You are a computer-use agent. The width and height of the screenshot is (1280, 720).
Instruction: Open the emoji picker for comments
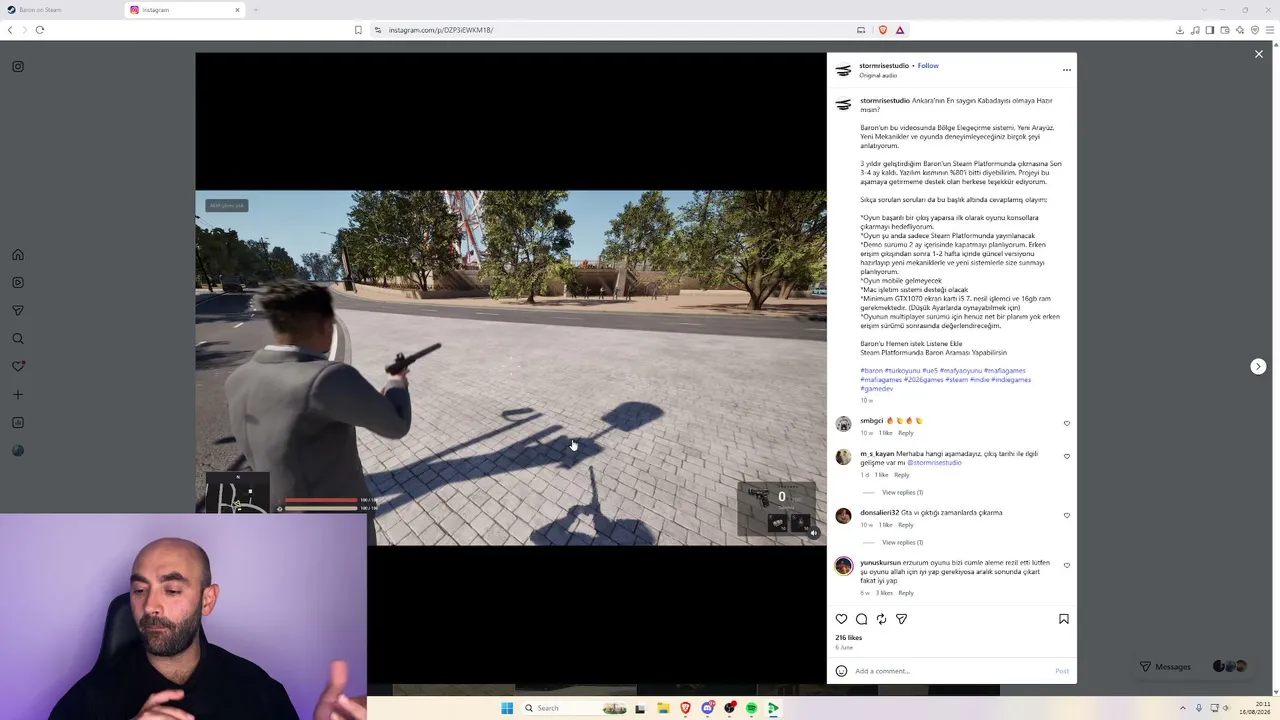click(841, 671)
